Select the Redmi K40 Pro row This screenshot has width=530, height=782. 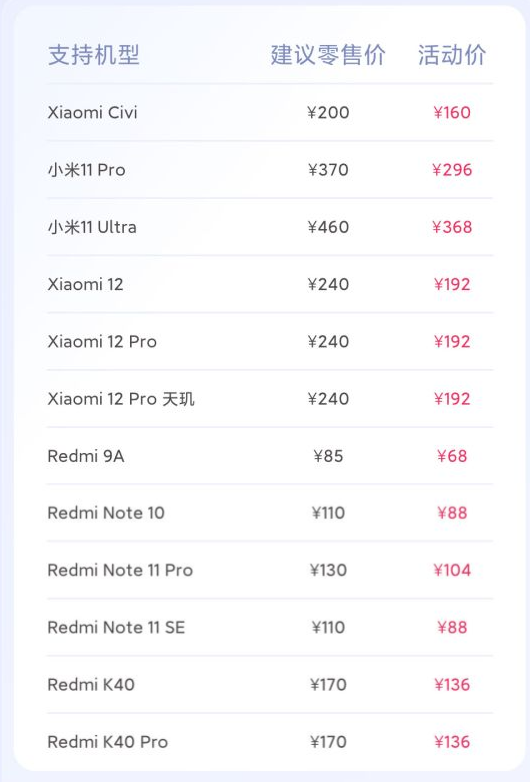click(270, 742)
